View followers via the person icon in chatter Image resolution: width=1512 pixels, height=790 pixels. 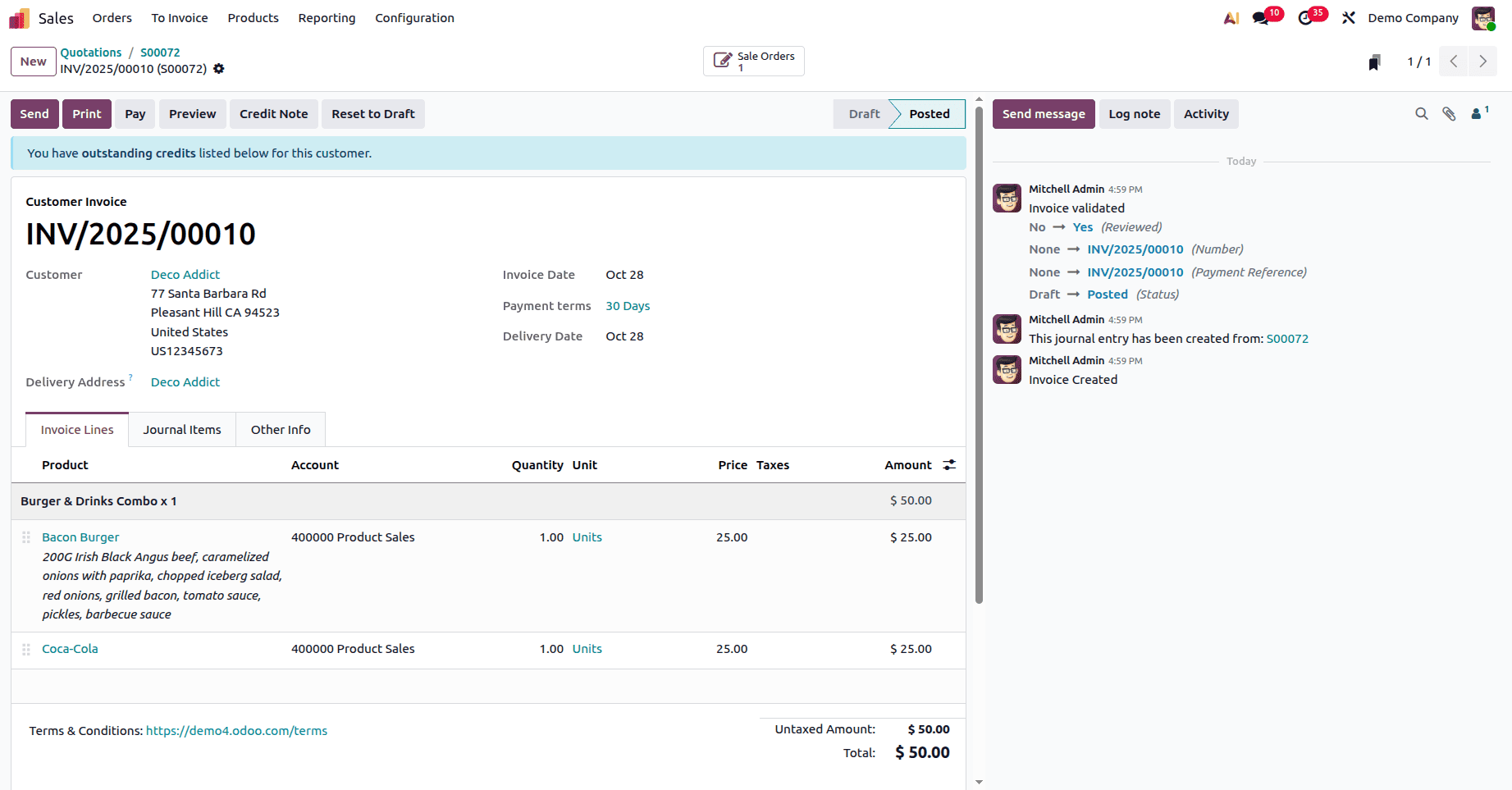tap(1476, 114)
